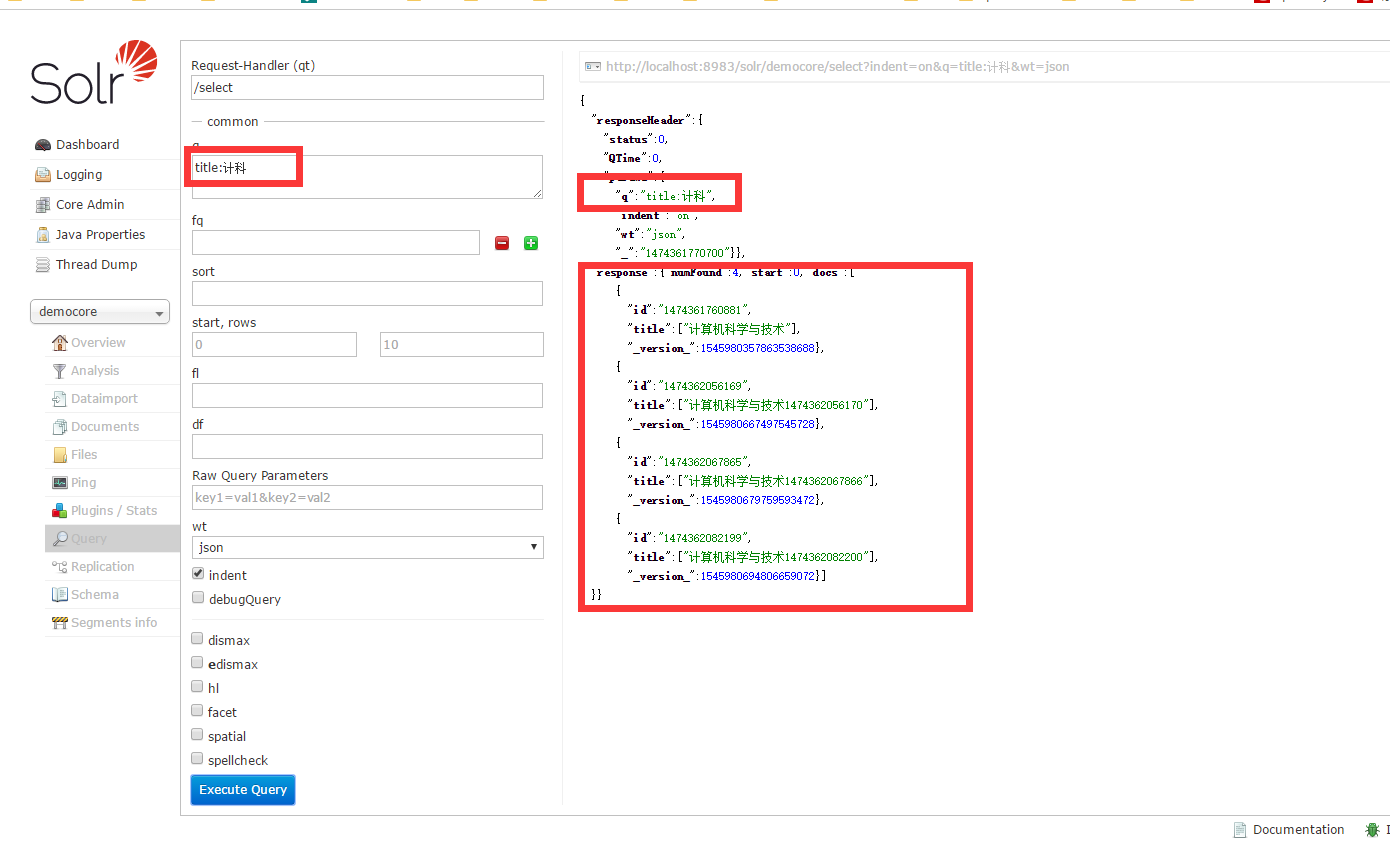Click the Ping icon
The image size is (1390, 868).
[60, 483]
